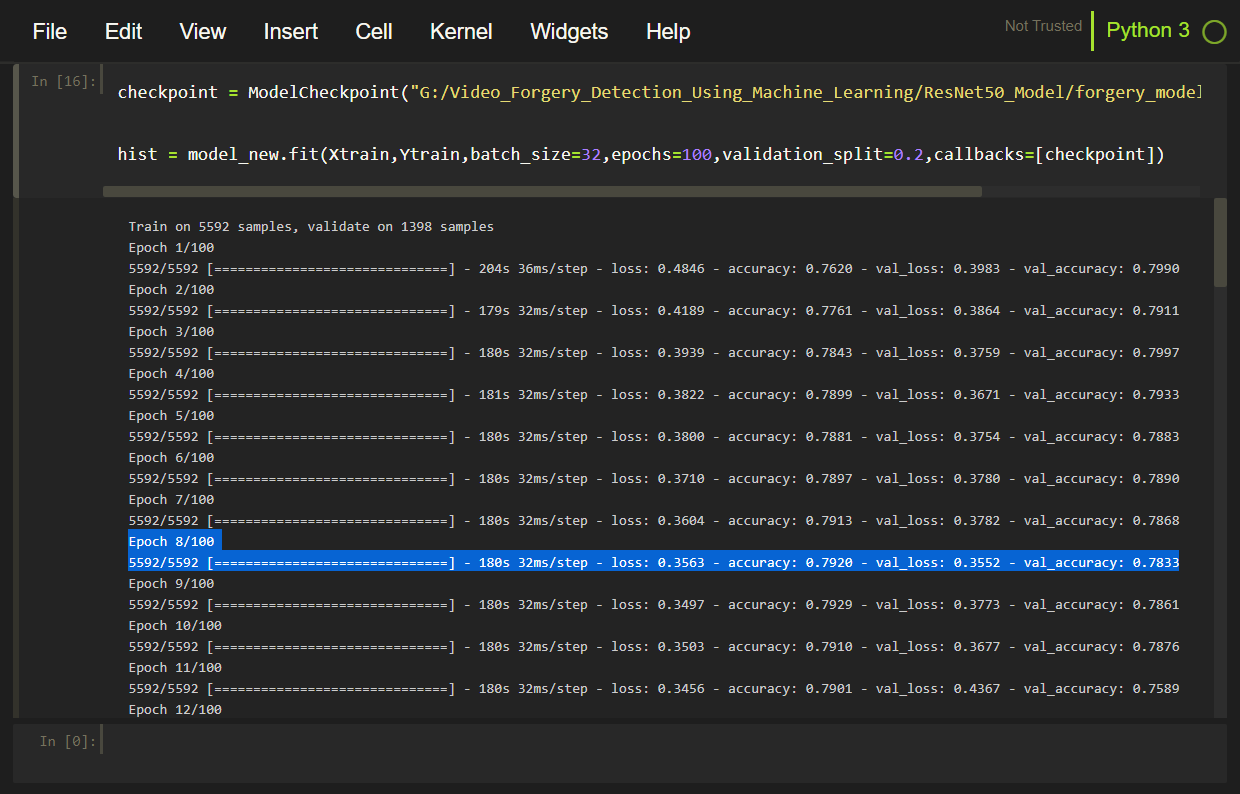Click the Python 3 kernel name

(1148, 30)
